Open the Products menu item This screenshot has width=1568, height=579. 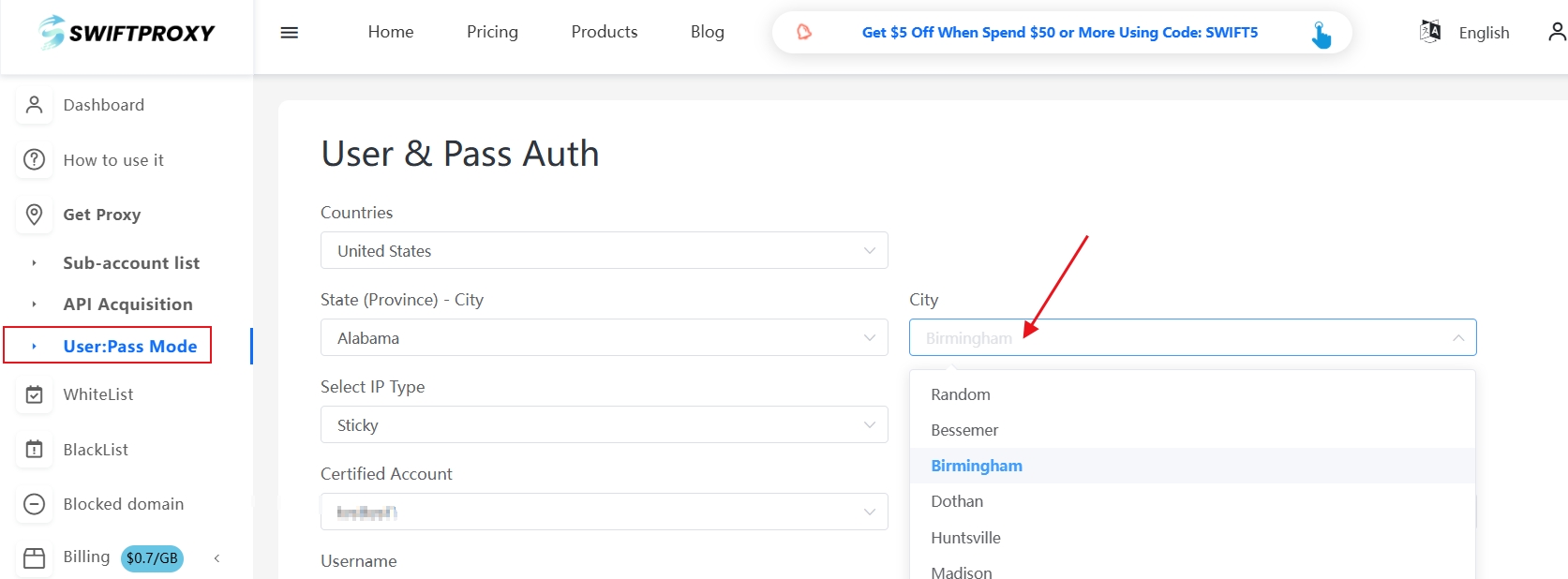pos(604,32)
